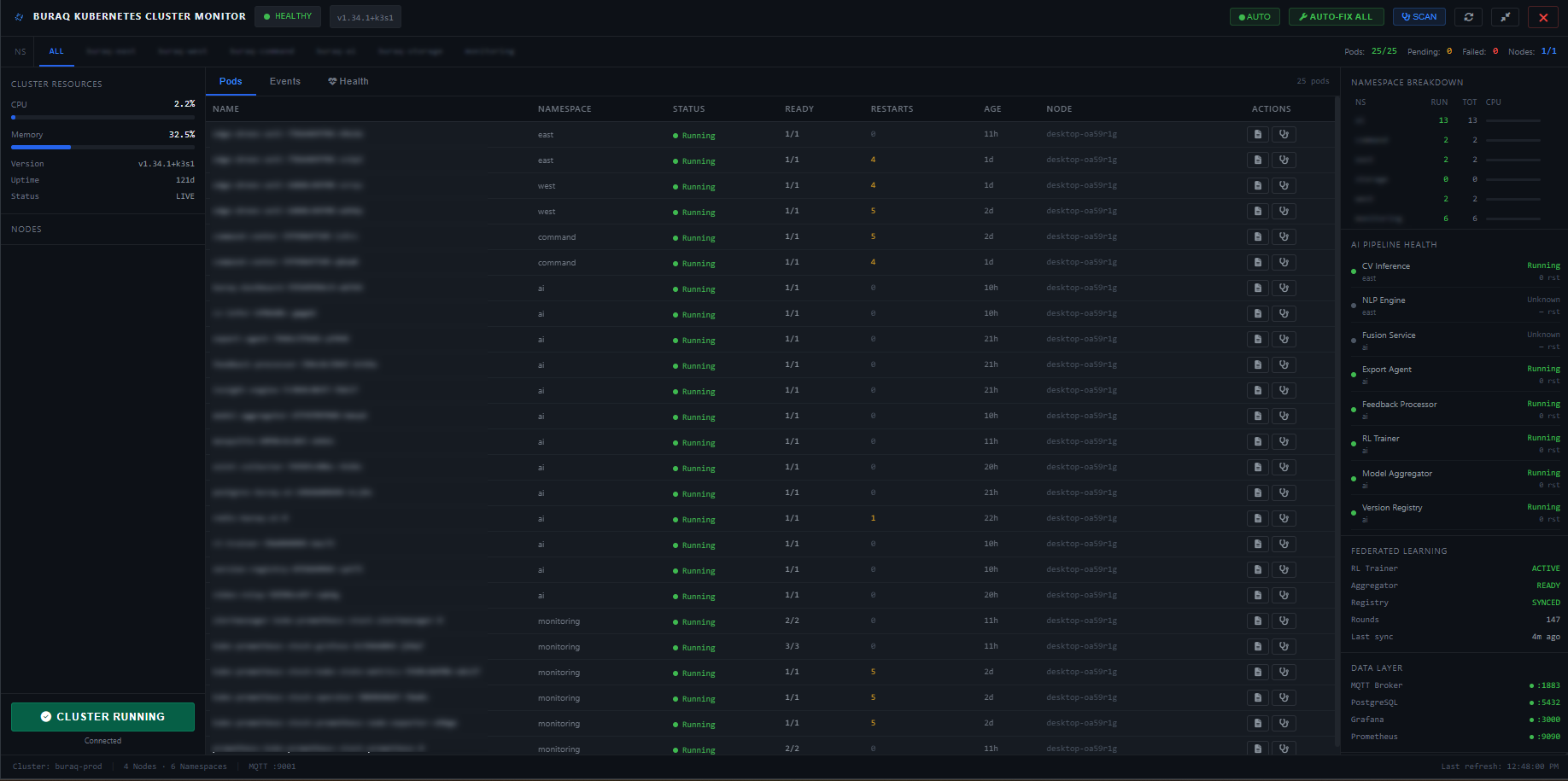The height and width of the screenshot is (781, 1568).
Task: Open logs for the first command pod
Action: tap(1256, 236)
